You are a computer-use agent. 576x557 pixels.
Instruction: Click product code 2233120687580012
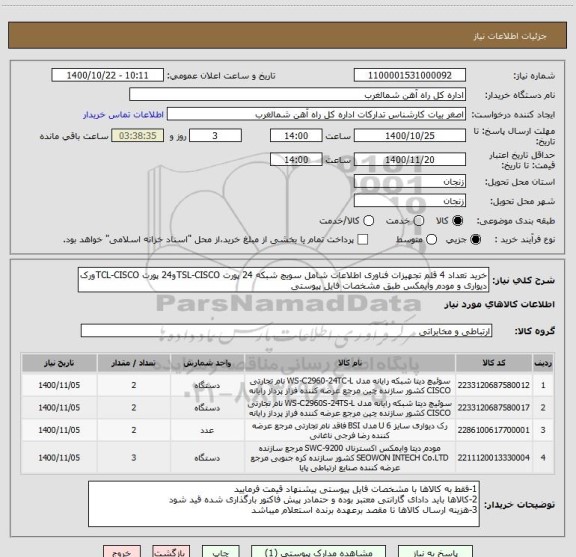[494, 385]
